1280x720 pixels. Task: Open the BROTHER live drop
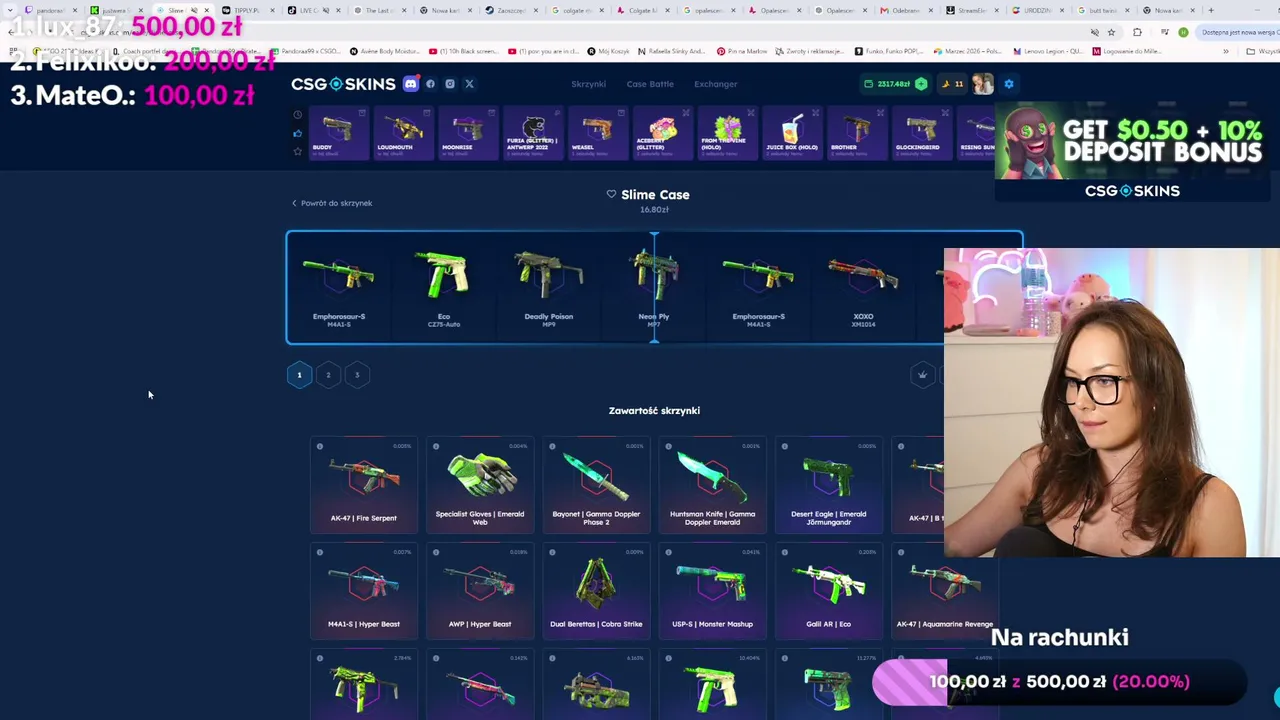(857, 133)
